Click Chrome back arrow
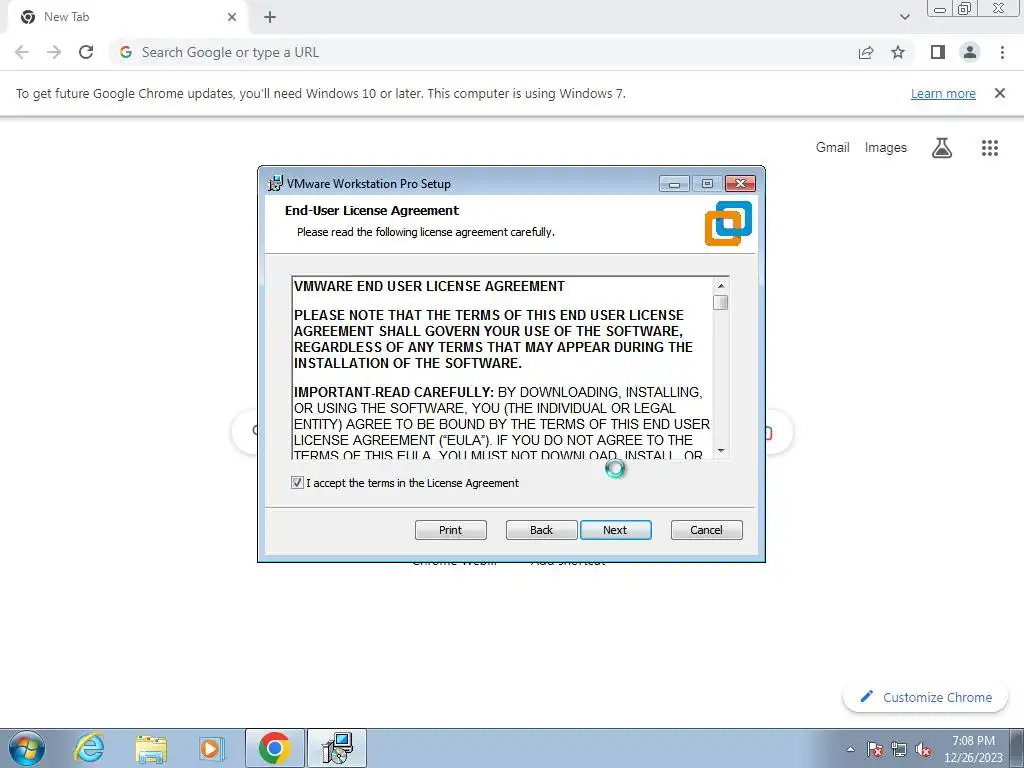 coord(22,52)
